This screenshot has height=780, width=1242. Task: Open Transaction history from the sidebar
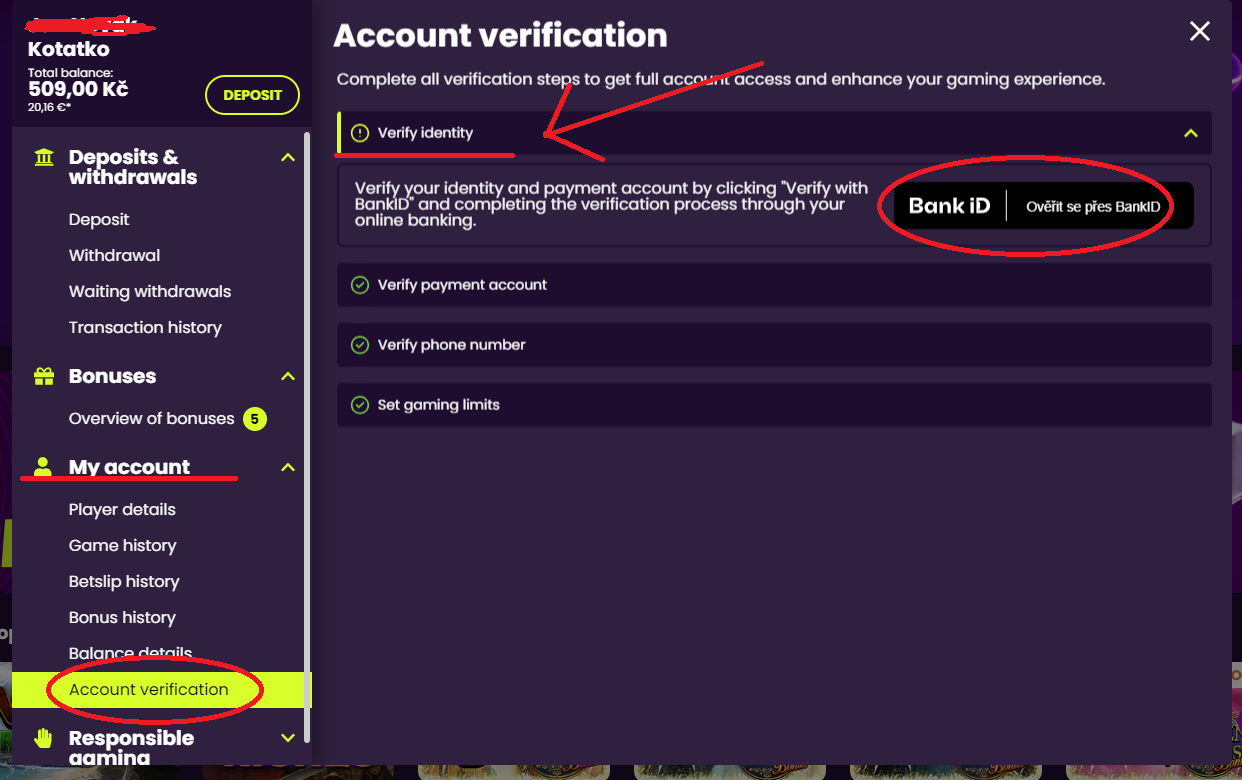coord(145,327)
